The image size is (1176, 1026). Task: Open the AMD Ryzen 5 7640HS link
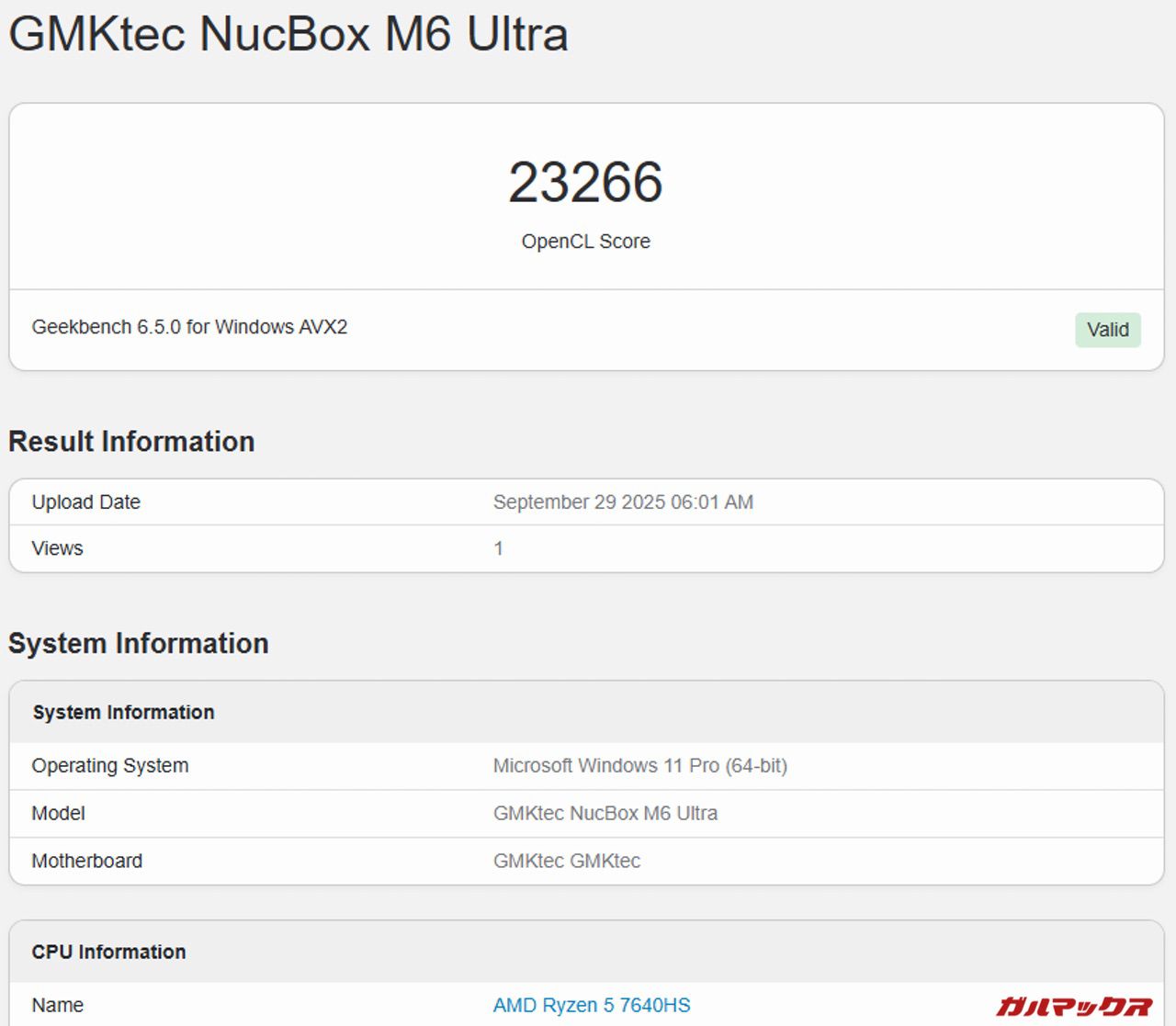pyautogui.click(x=591, y=1005)
